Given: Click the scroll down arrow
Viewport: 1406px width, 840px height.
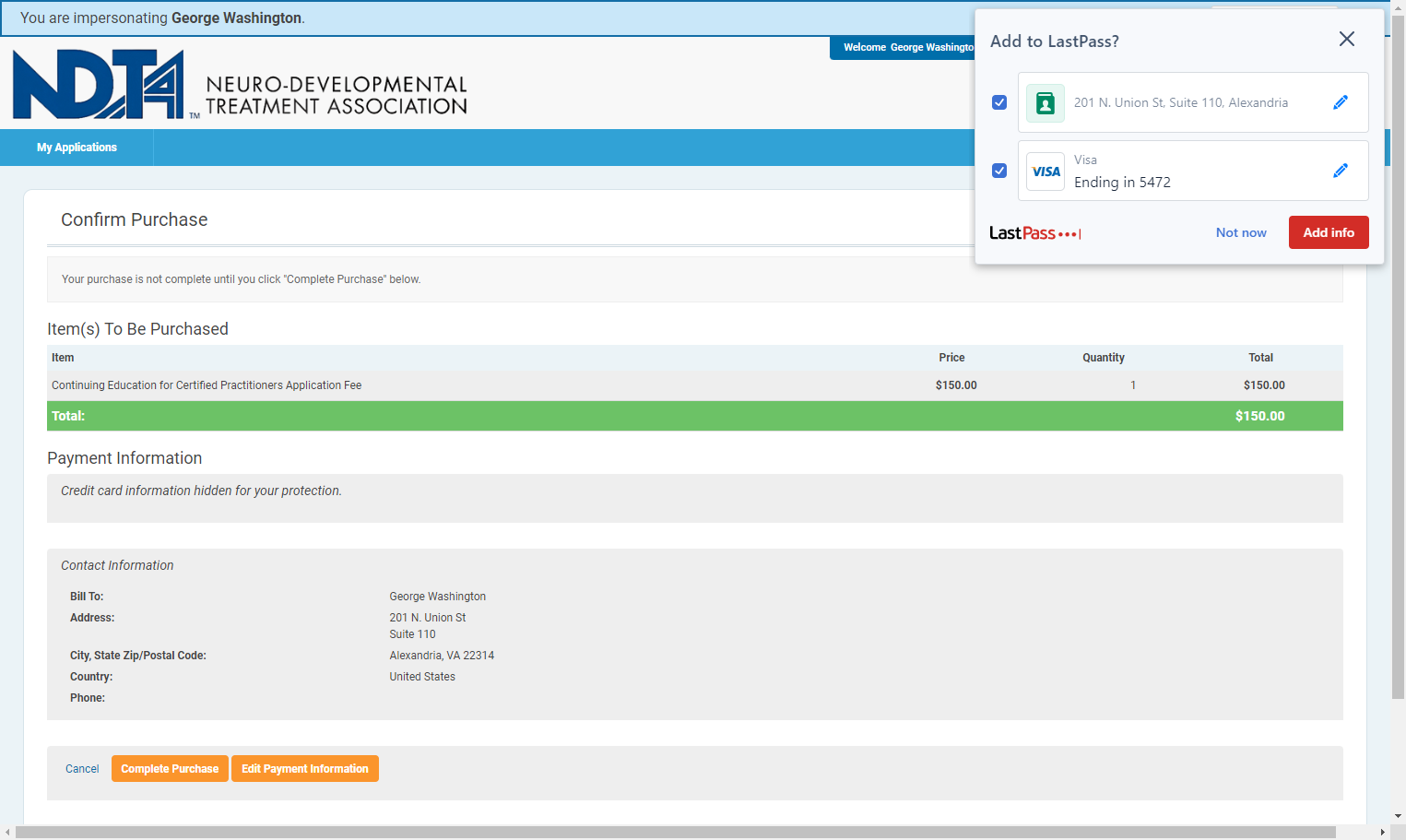Looking at the screenshot, I should pos(1399,816).
